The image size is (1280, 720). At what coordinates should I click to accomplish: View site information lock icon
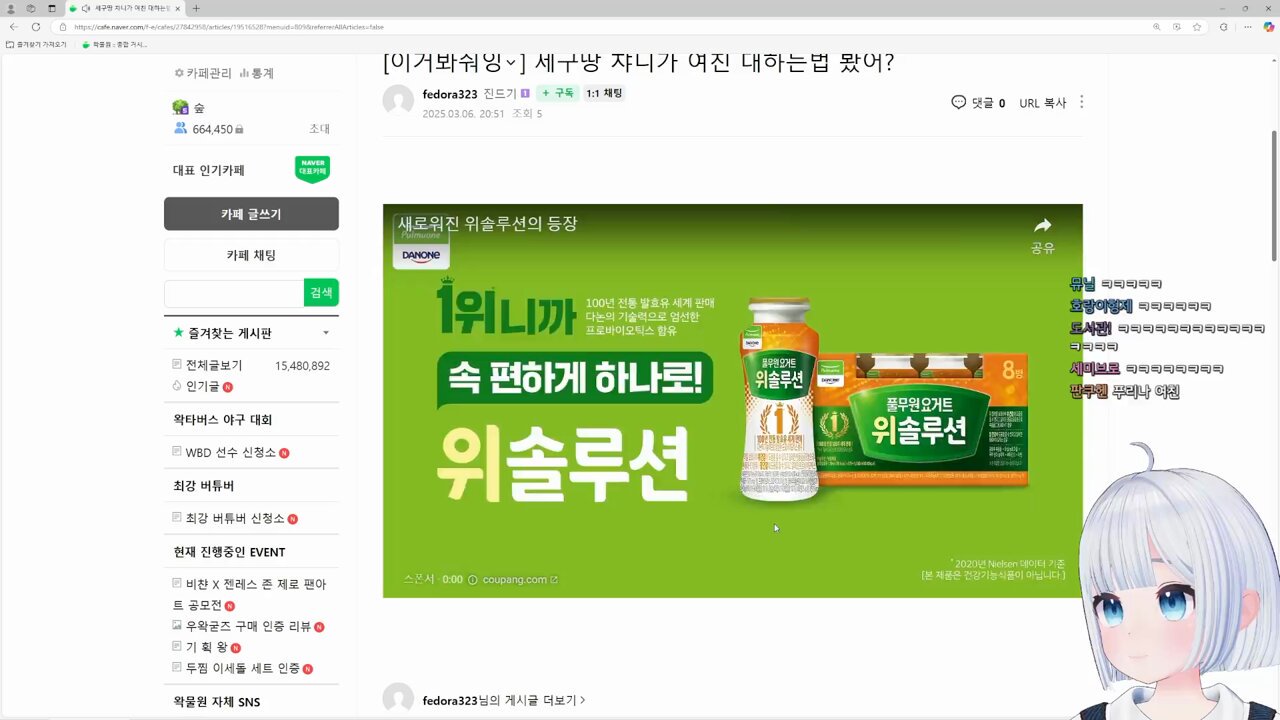click(x=64, y=27)
